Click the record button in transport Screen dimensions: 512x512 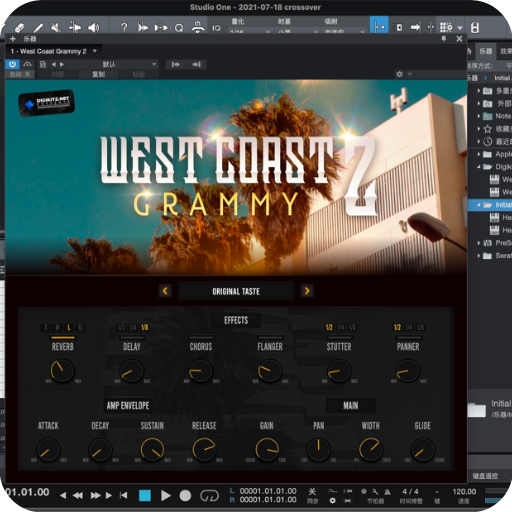[185, 496]
